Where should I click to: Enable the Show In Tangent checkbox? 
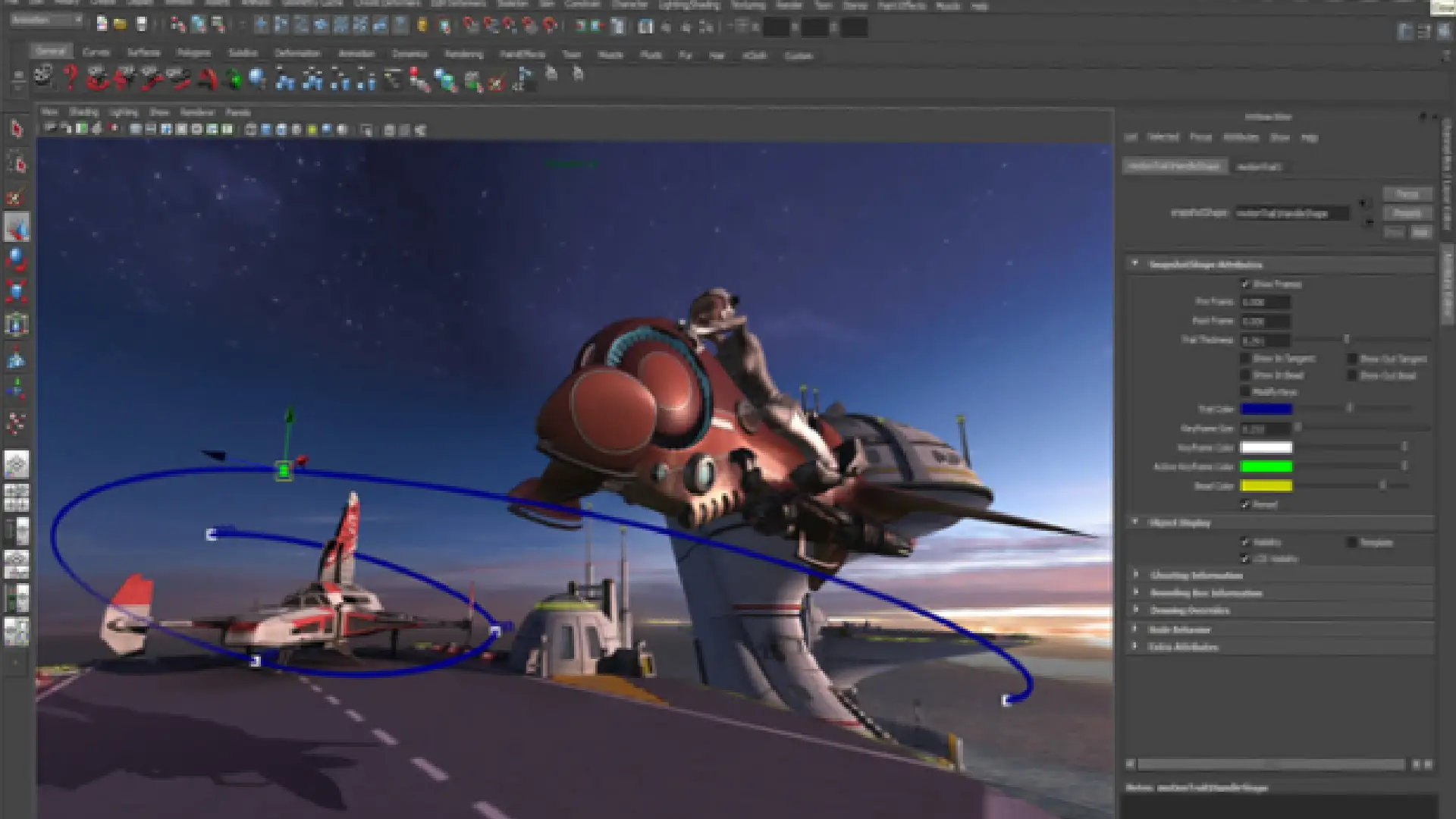pyautogui.click(x=1245, y=358)
